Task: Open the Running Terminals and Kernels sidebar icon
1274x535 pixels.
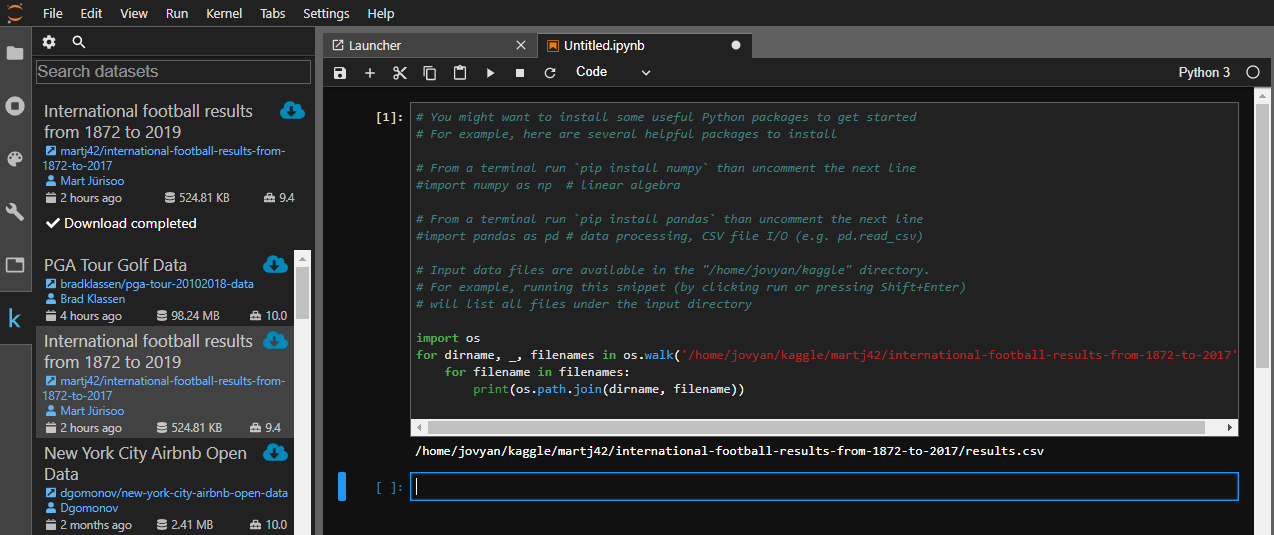Action: point(15,105)
